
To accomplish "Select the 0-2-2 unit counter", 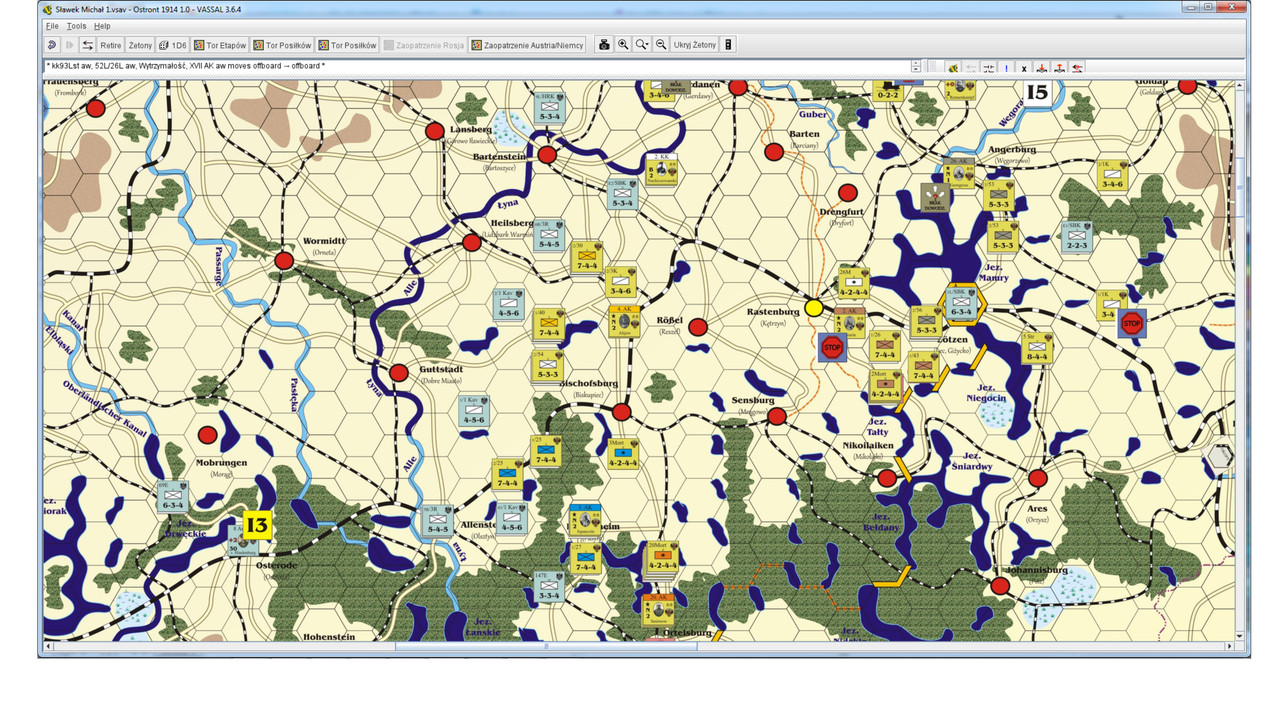I will pos(887,91).
